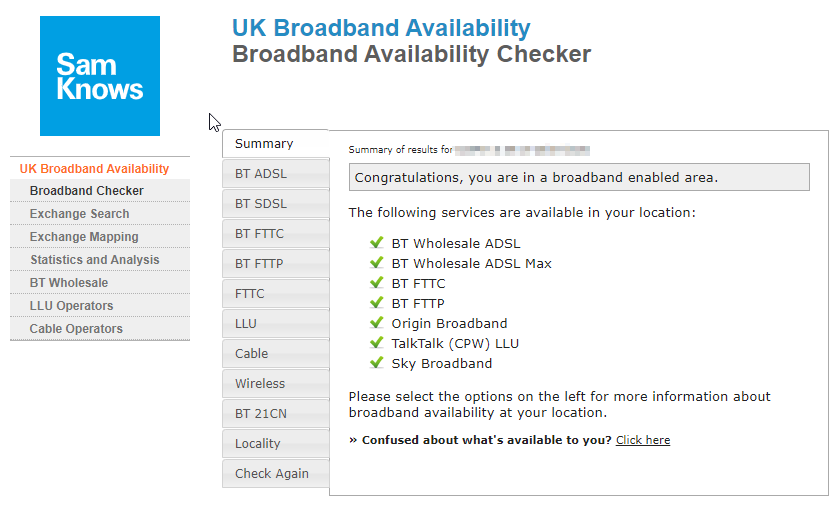Open the BT FTTP tab
Image resolution: width=837 pixels, height=507 pixels.
tap(275, 264)
